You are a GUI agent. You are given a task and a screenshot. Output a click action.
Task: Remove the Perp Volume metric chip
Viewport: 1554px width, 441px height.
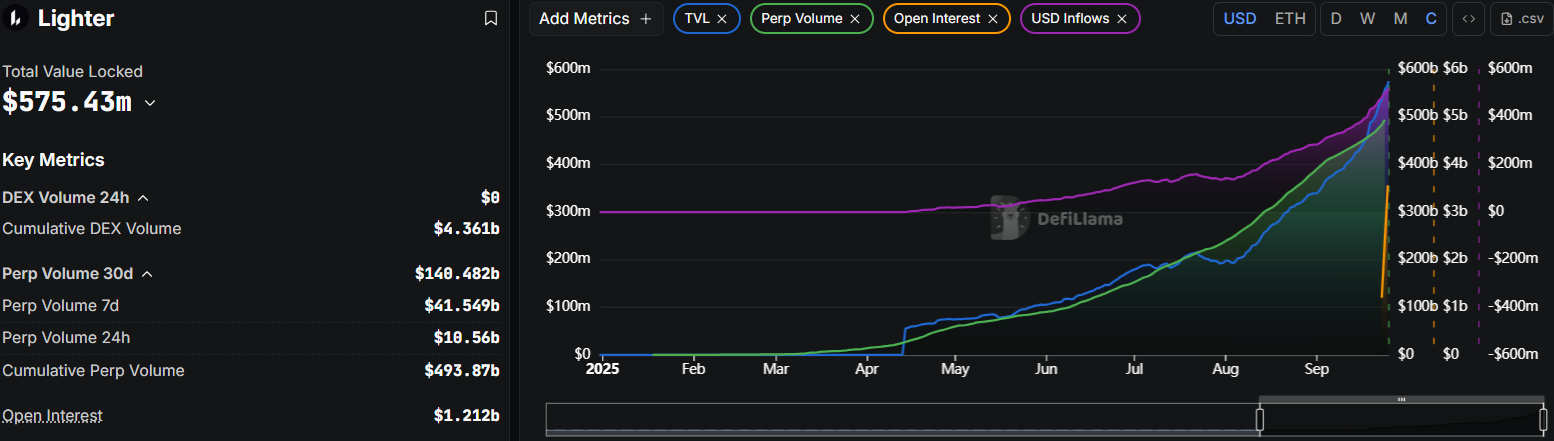pos(855,19)
